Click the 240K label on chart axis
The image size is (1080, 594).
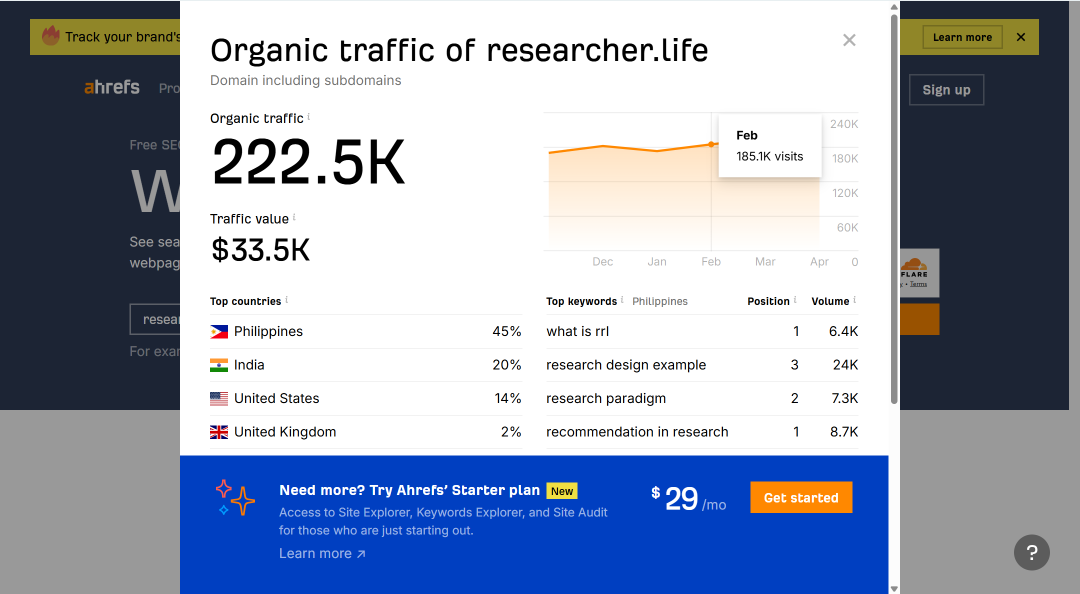(x=844, y=124)
